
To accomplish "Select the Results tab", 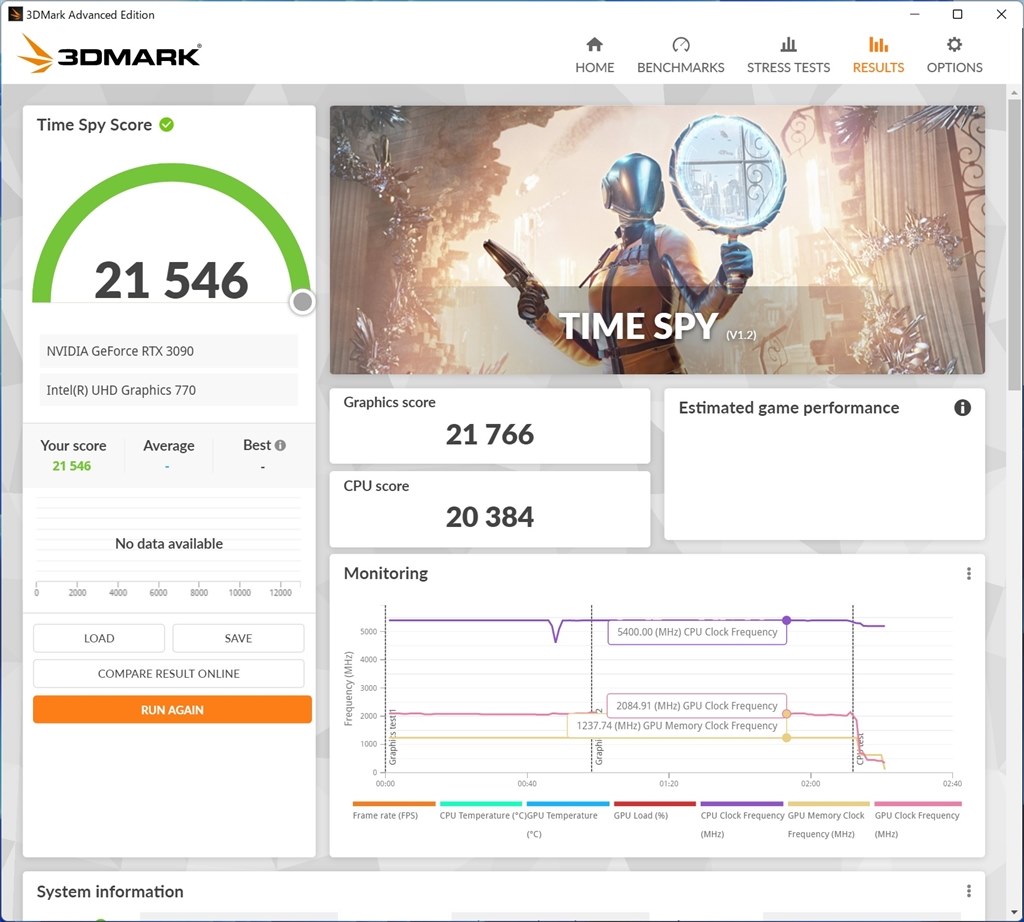I will (878, 56).
